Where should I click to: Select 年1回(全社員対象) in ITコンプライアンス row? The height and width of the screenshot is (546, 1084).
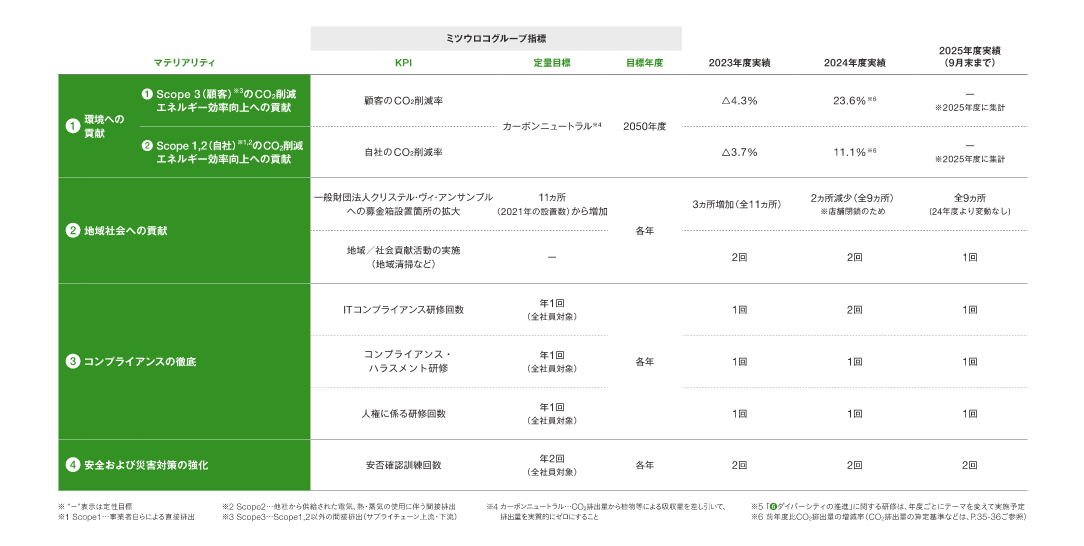[552, 310]
